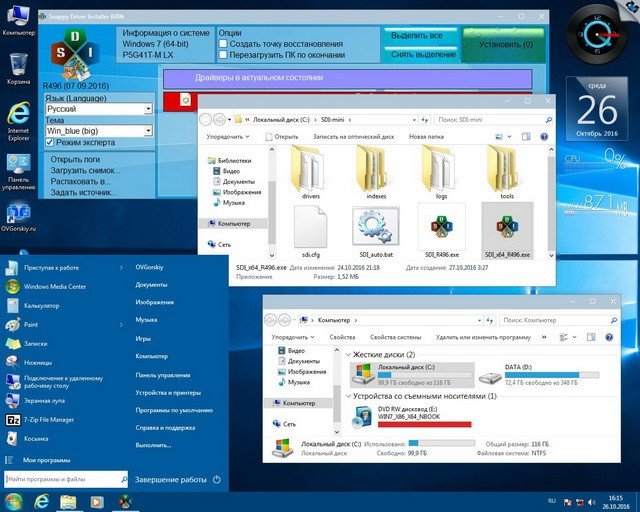Viewport: 640px width, 512px height.
Task: Enable create restore point checkbox
Action: pyautogui.click(x=223, y=44)
